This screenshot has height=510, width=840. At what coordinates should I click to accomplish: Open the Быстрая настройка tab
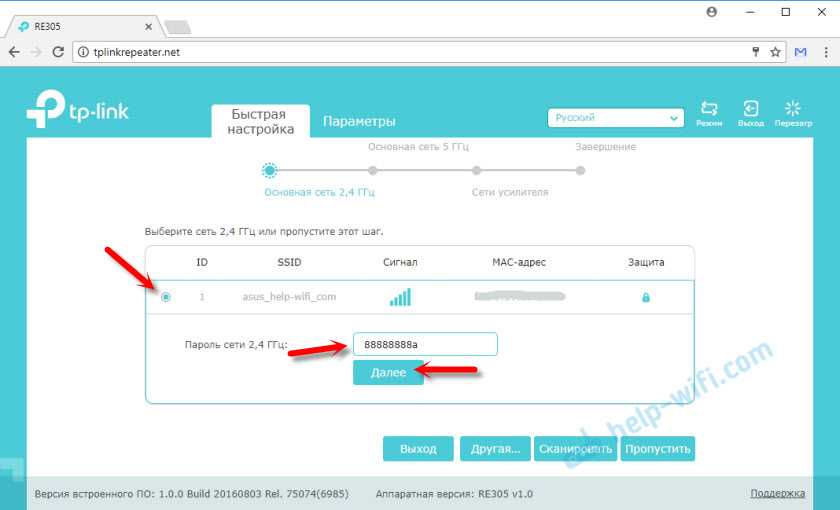coord(260,121)
